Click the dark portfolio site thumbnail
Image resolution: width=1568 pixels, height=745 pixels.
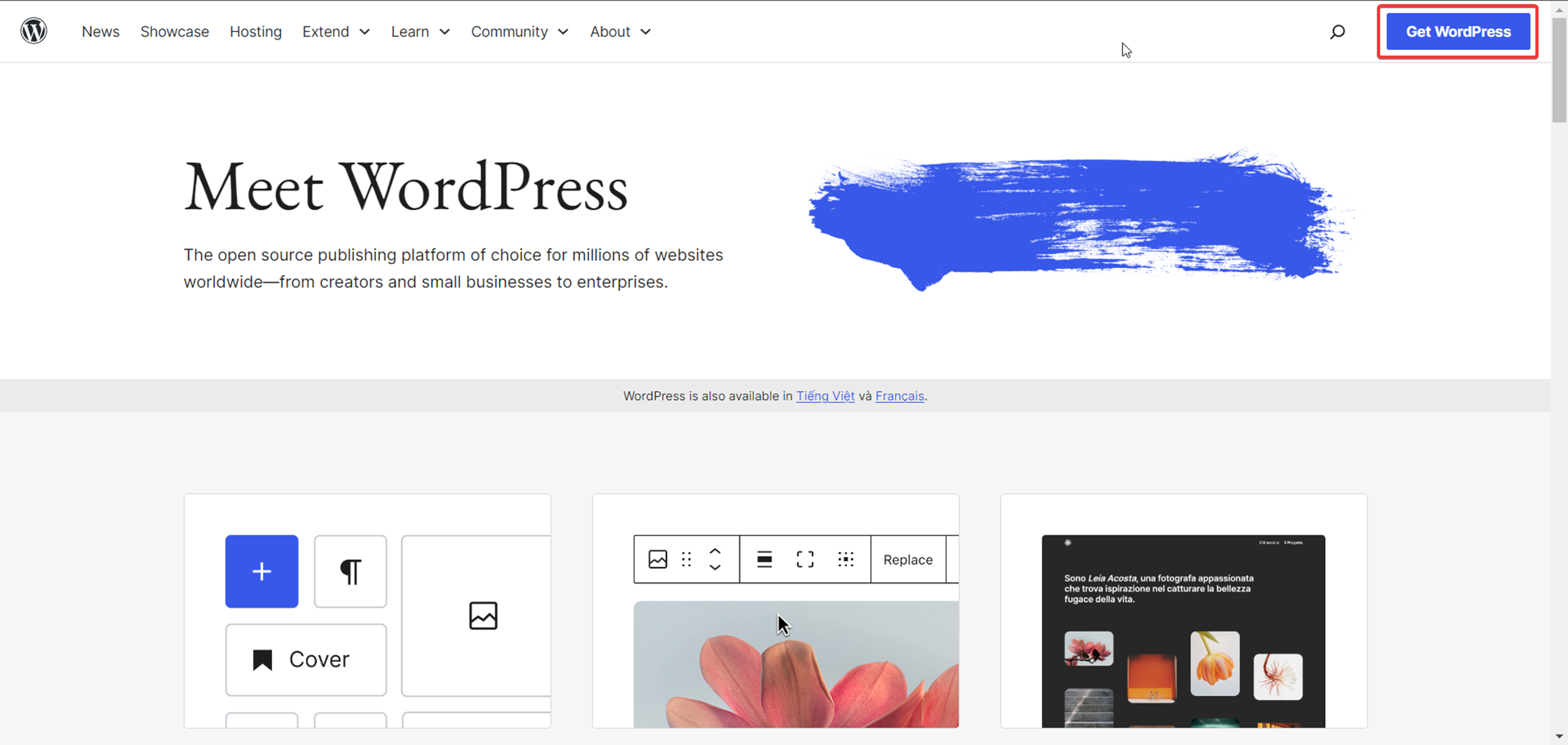[1183, 630]
